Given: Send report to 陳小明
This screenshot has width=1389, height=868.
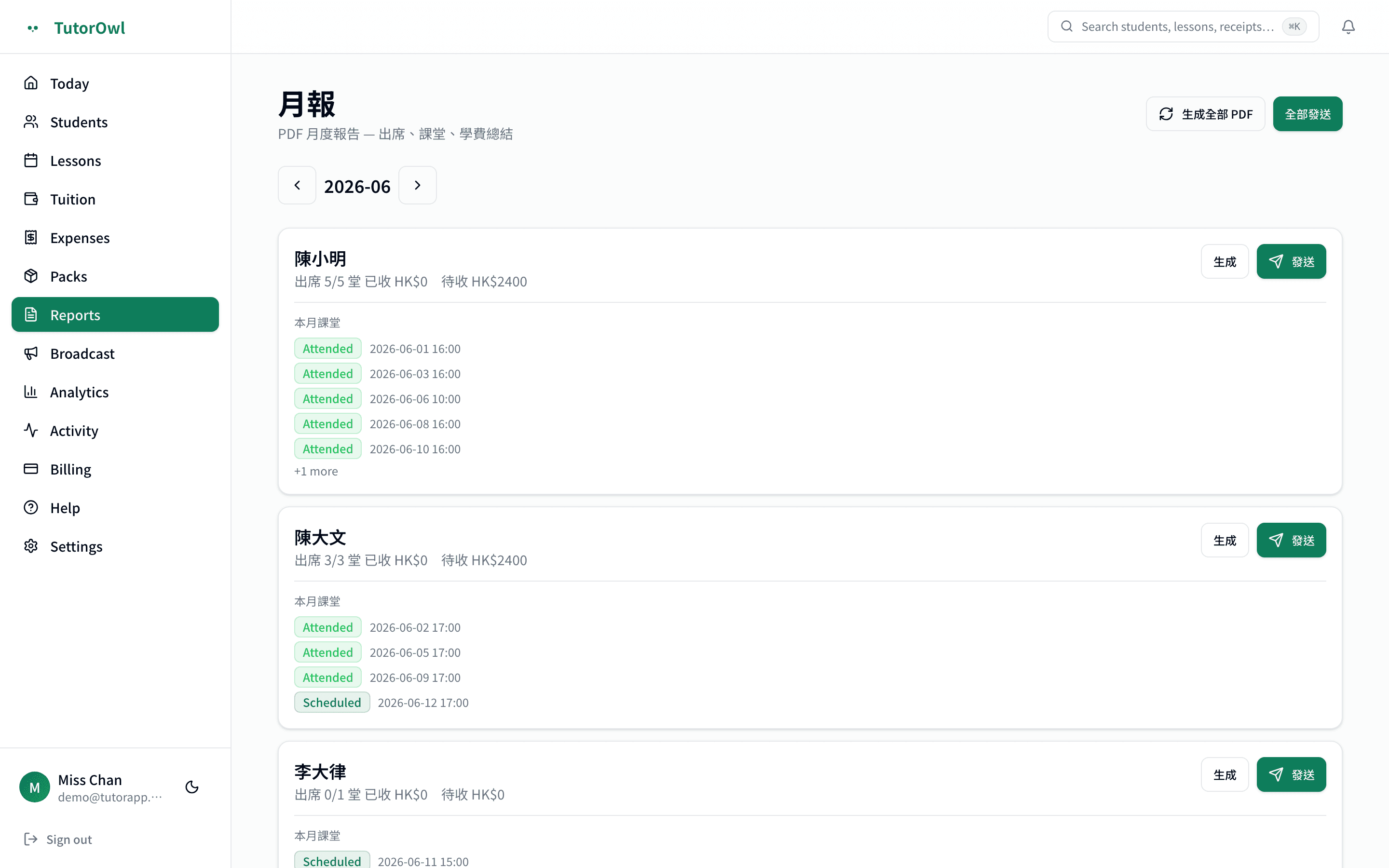Looking at the screenshot, I should (x=1292, y=261).
